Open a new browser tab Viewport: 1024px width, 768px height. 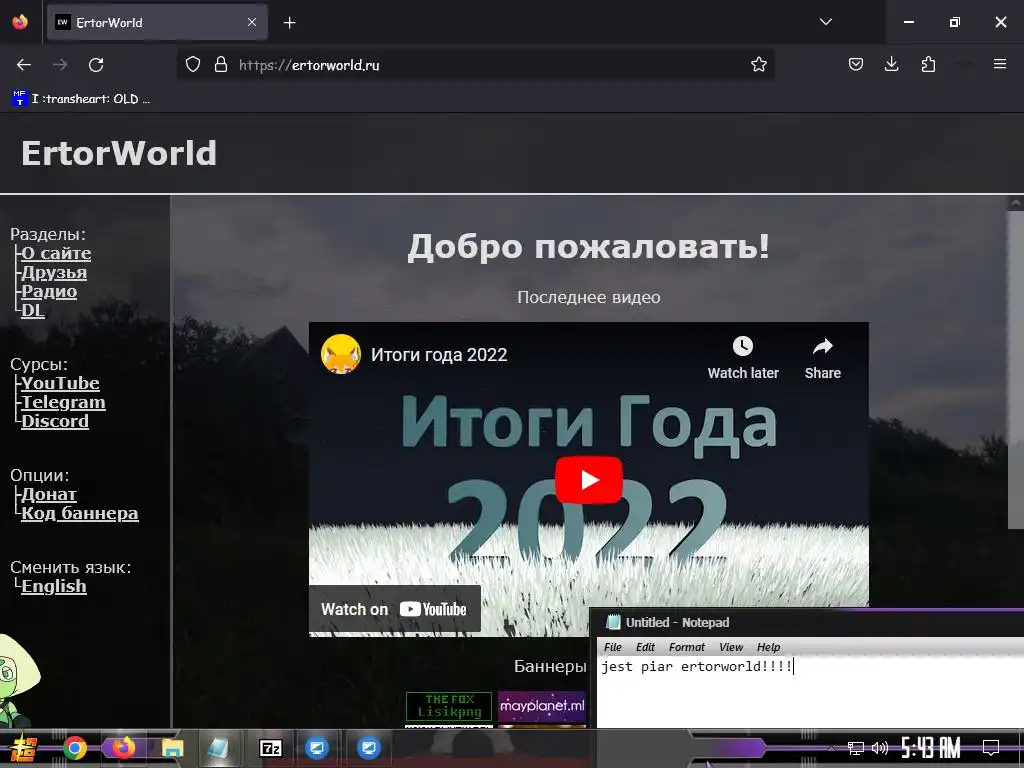coord(289,23)
